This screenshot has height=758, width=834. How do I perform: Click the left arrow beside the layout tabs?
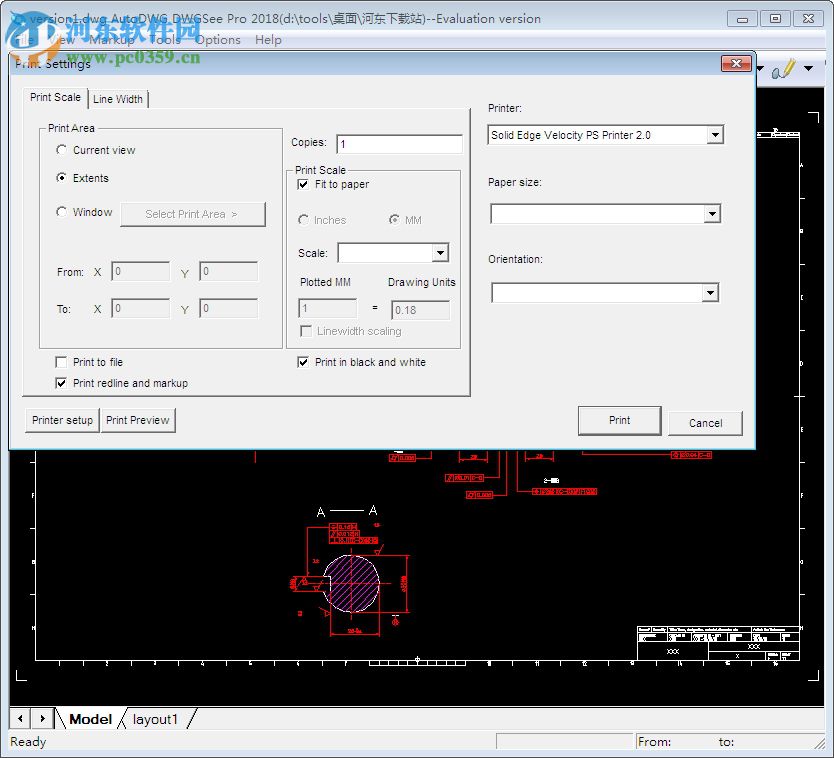19,718
